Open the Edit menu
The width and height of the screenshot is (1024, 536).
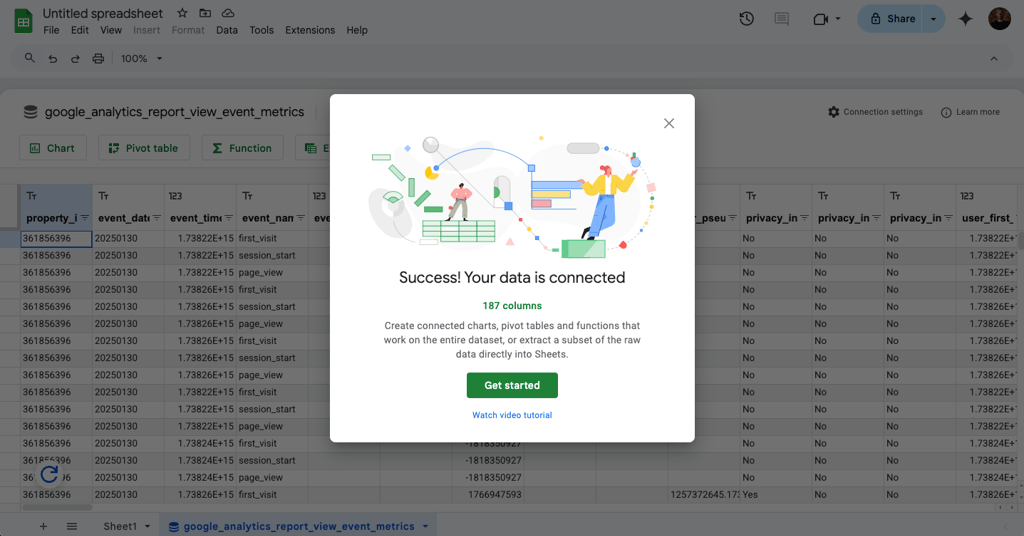click(80, 30)
